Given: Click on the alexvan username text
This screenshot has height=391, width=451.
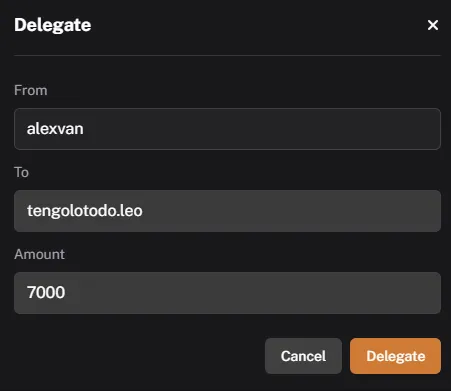Looking at the screenshot, I should [55, 129].
